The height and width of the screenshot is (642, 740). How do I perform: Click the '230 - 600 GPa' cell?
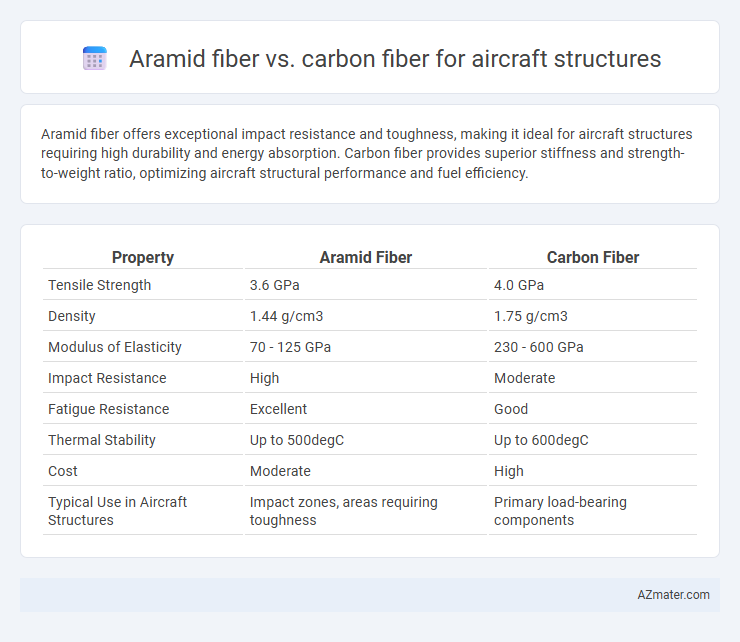pyautogui.click(x=538, y=347)
